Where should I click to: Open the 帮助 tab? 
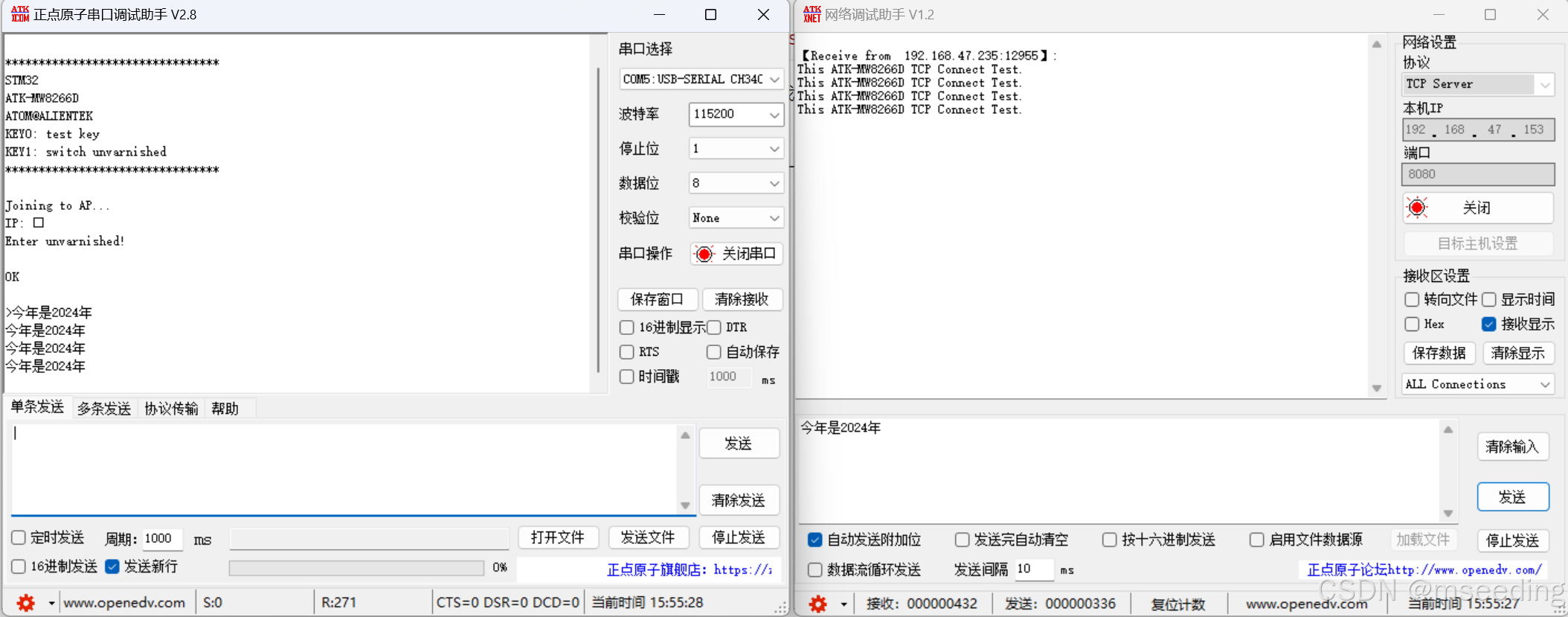[225, 409]
